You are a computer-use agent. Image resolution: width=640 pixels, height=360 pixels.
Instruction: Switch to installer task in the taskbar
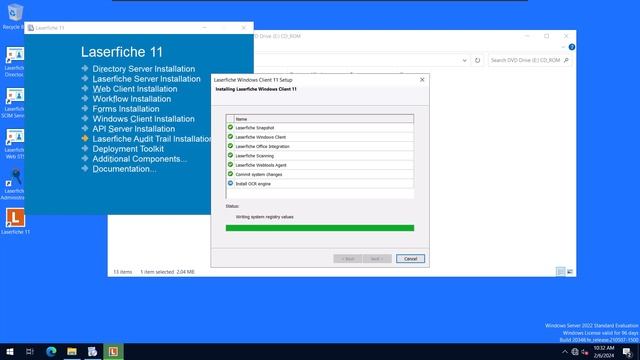point(93,351)
